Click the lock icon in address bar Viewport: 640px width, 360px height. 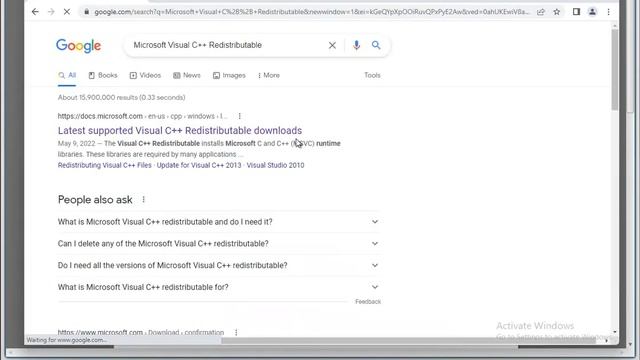87,12
